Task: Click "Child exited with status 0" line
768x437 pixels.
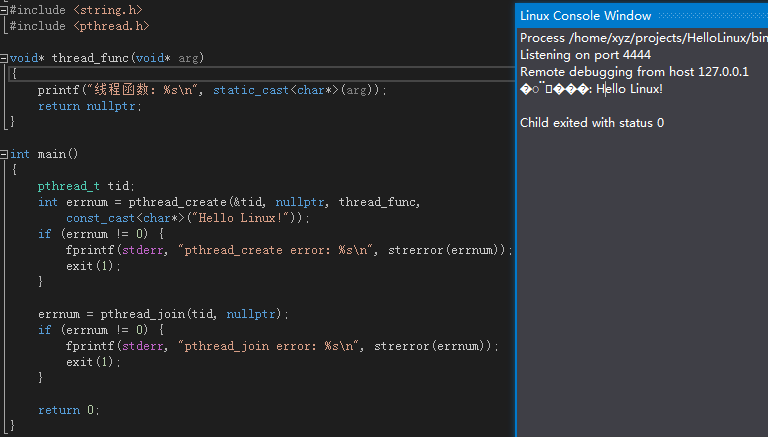Action: click(x=592, y=123)
